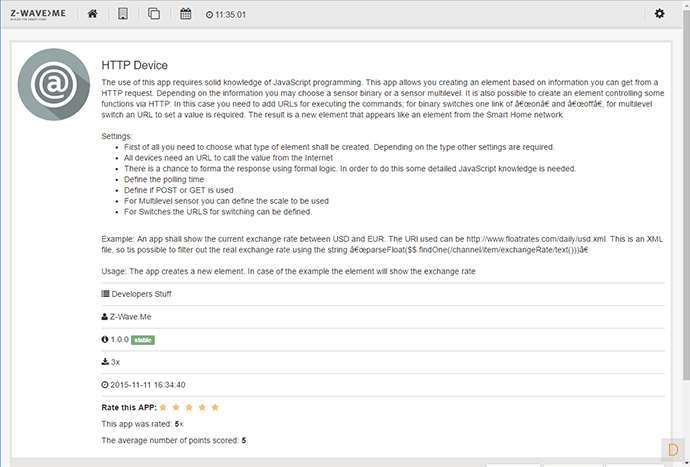
Task: Open the events calendar icon
Action: coord(186,14)
